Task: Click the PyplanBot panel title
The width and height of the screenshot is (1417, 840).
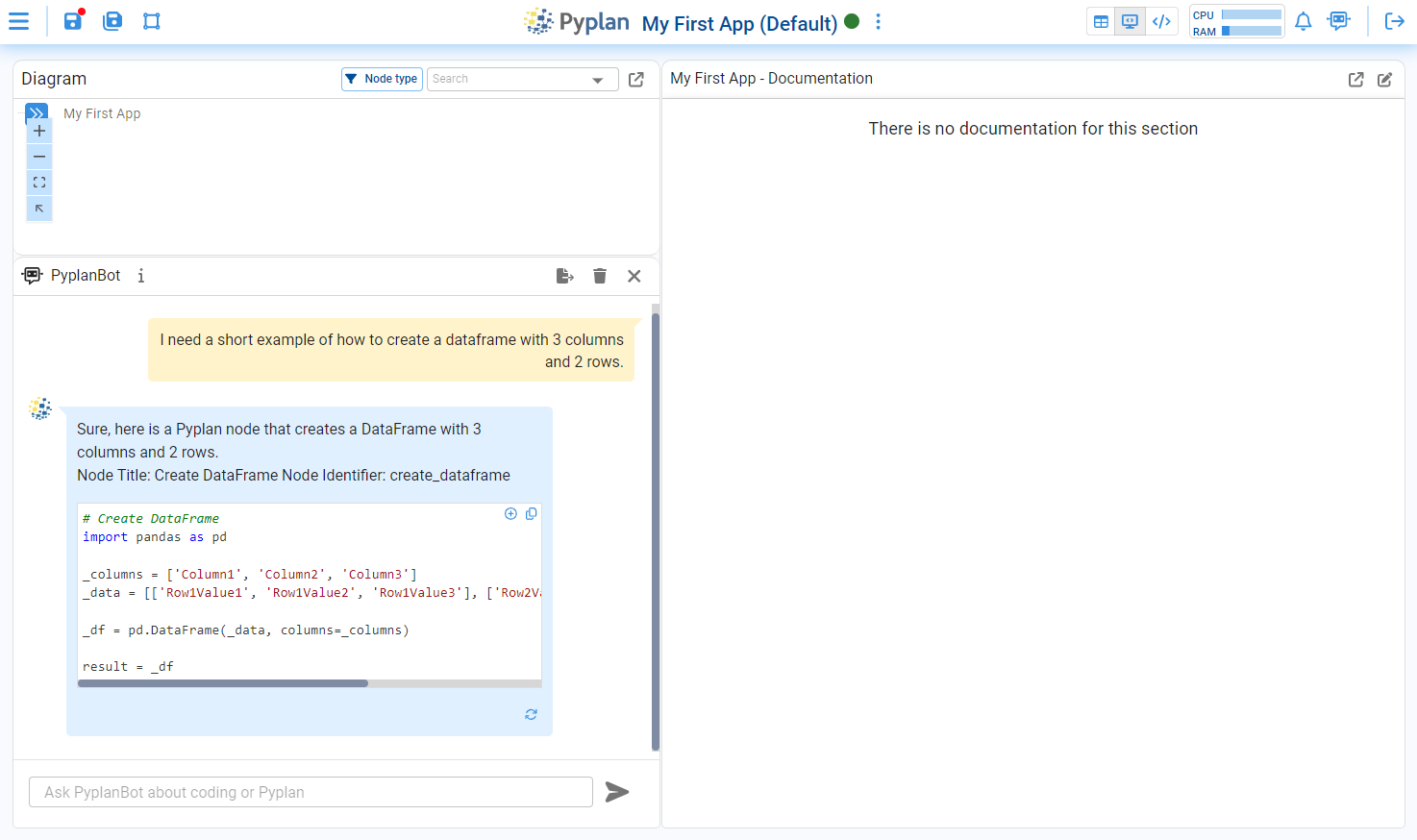Action: 86,276
